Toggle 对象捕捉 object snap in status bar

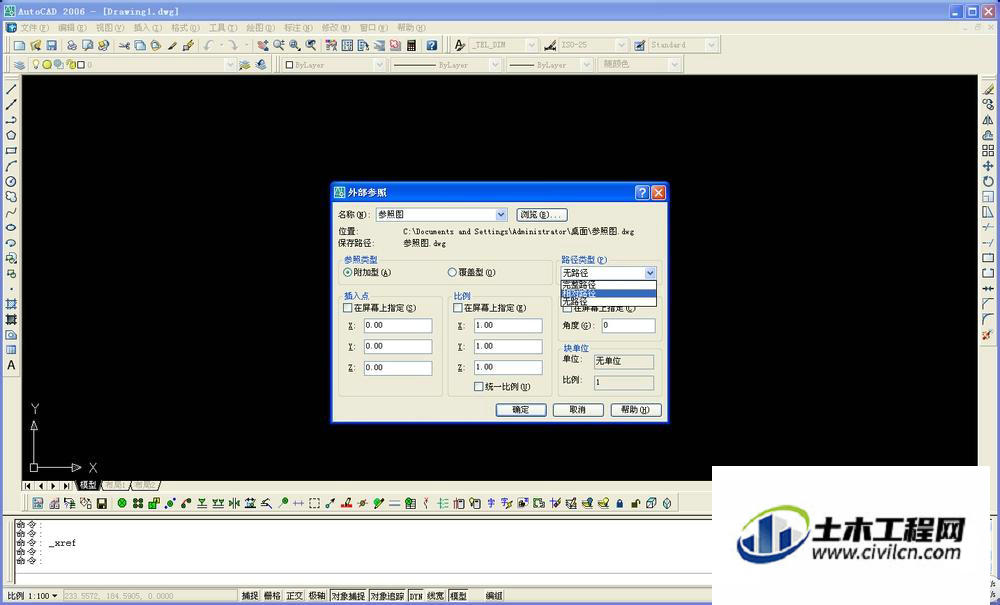[x=348, y=595]
